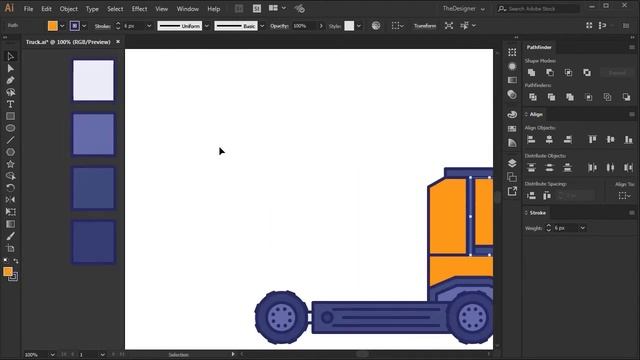The image size is (640, 360).
Task: Select the Reflect tool
Action: (x=11, y=200)
